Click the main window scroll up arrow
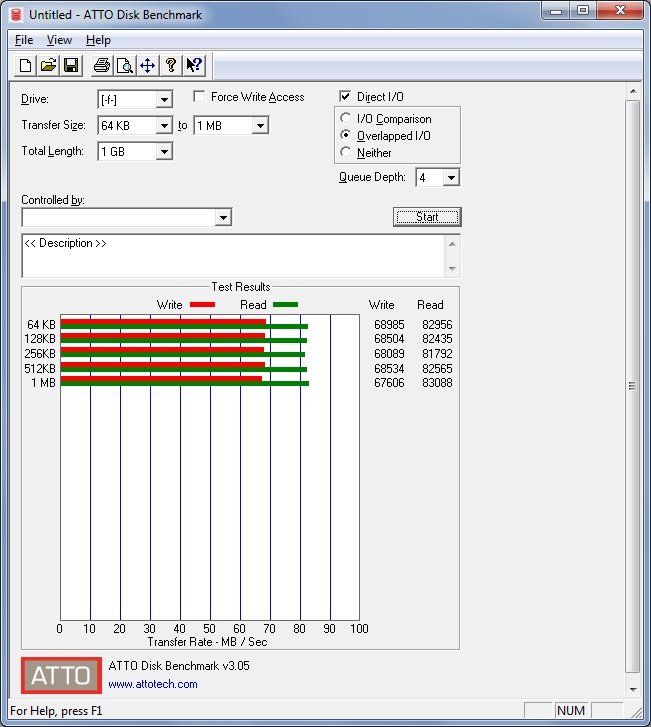 [x=633, y=91]
